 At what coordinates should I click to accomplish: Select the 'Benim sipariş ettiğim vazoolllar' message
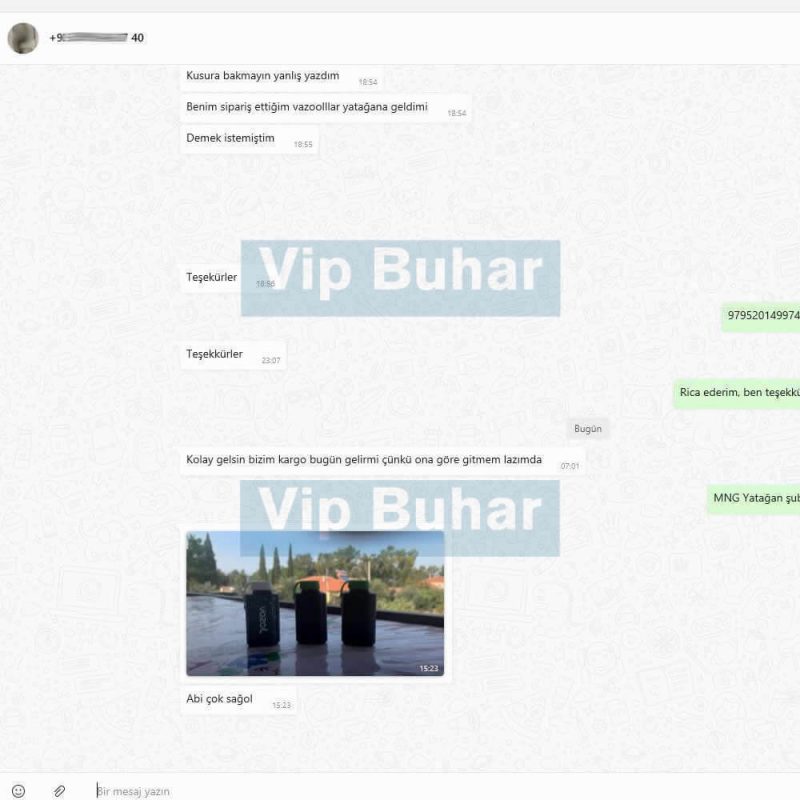(x=326, y=108)
